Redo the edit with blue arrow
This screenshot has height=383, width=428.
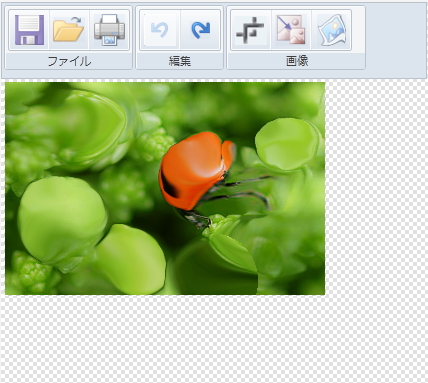[200, 30]
